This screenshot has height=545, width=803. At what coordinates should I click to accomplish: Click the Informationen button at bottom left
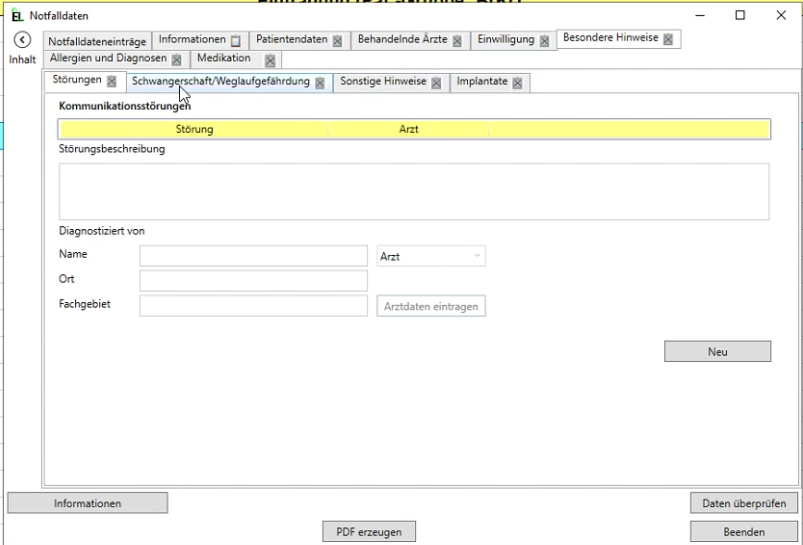(x=88, y=503)
